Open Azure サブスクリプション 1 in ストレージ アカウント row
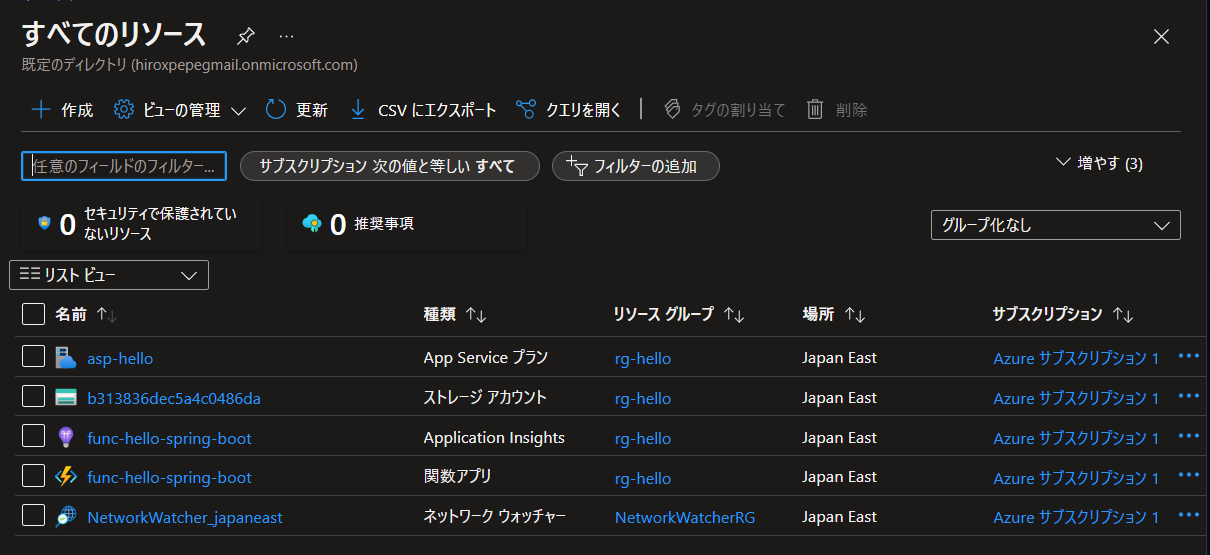This screenshot has height=555, width=1210. [x=1076, y=398]
